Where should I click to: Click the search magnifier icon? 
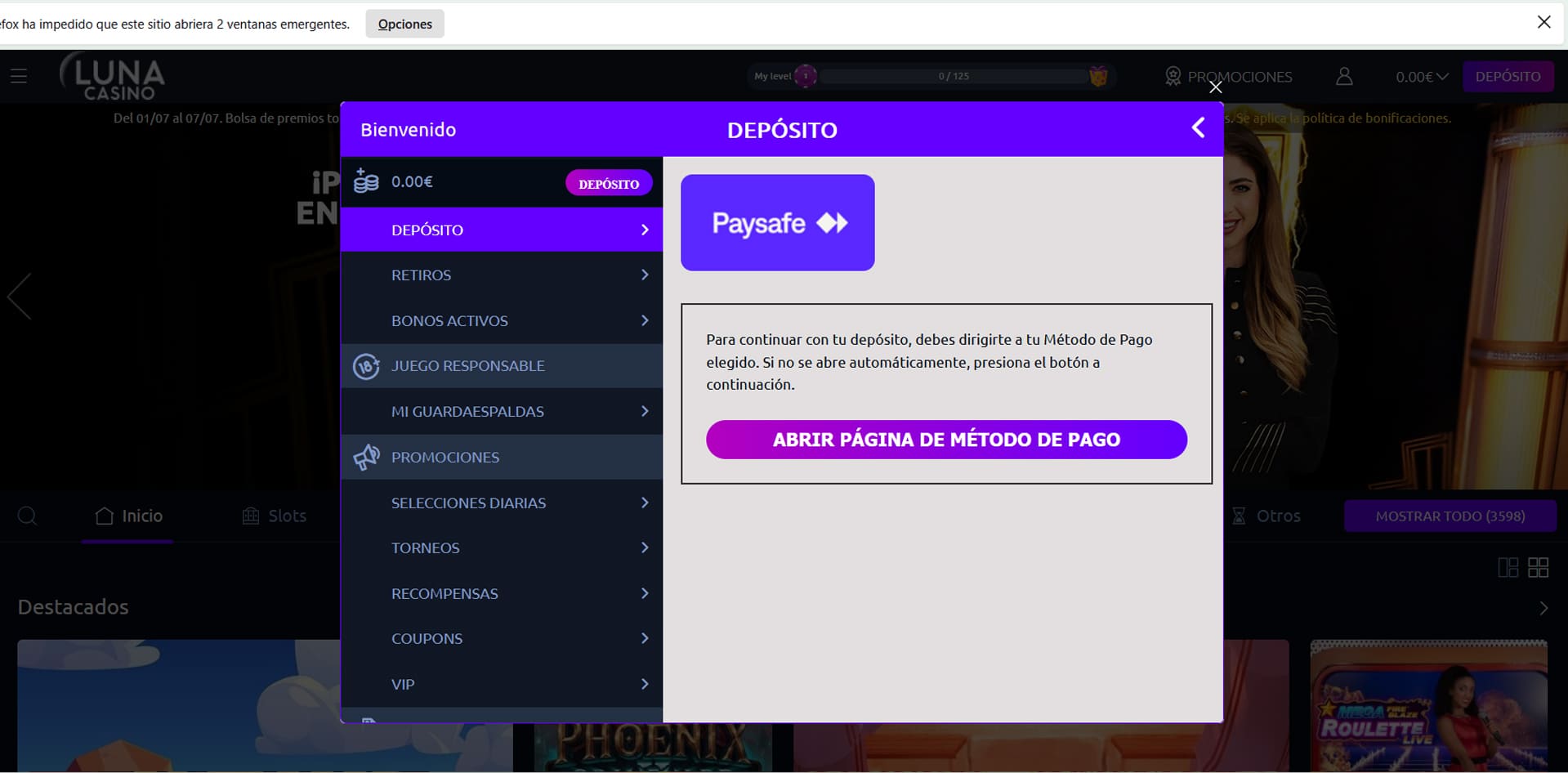pos(27,516)
